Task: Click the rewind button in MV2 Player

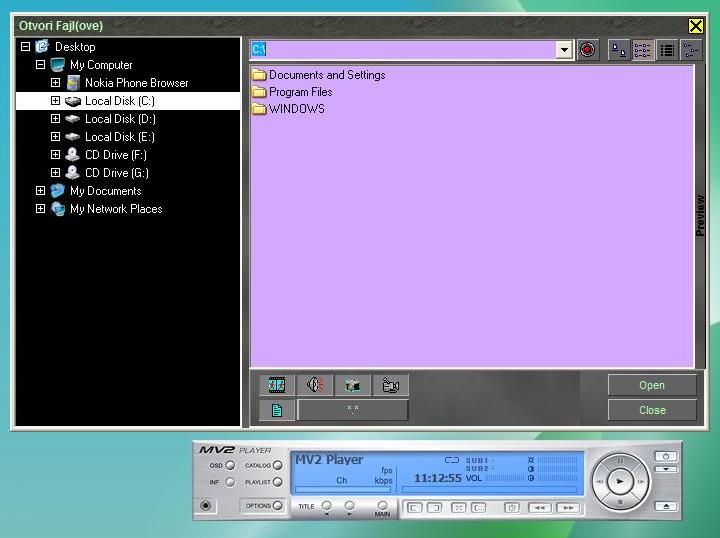Action: coord(540,508)
